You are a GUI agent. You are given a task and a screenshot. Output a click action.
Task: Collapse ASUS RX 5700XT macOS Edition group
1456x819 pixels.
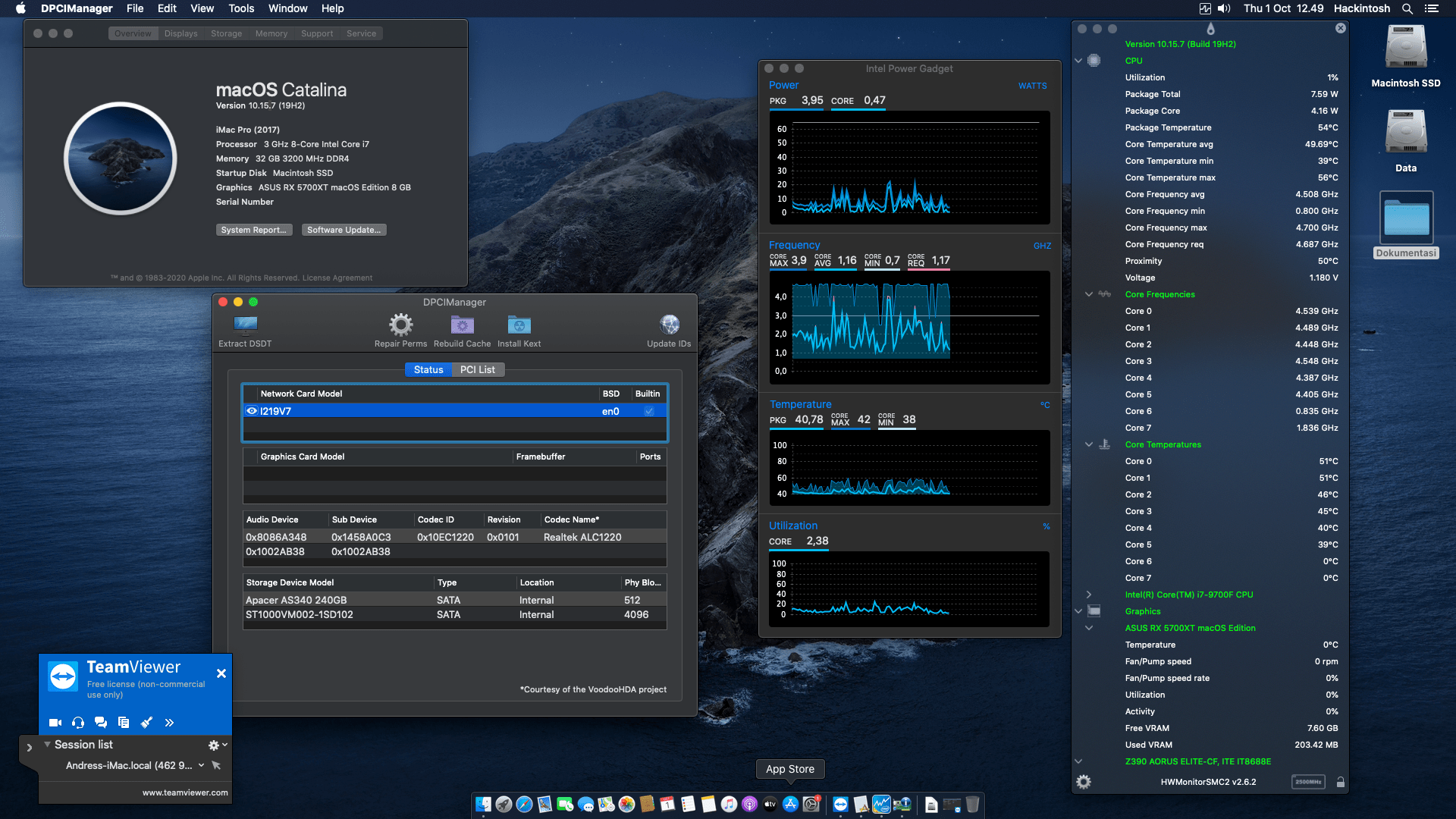coord(1089,628)
